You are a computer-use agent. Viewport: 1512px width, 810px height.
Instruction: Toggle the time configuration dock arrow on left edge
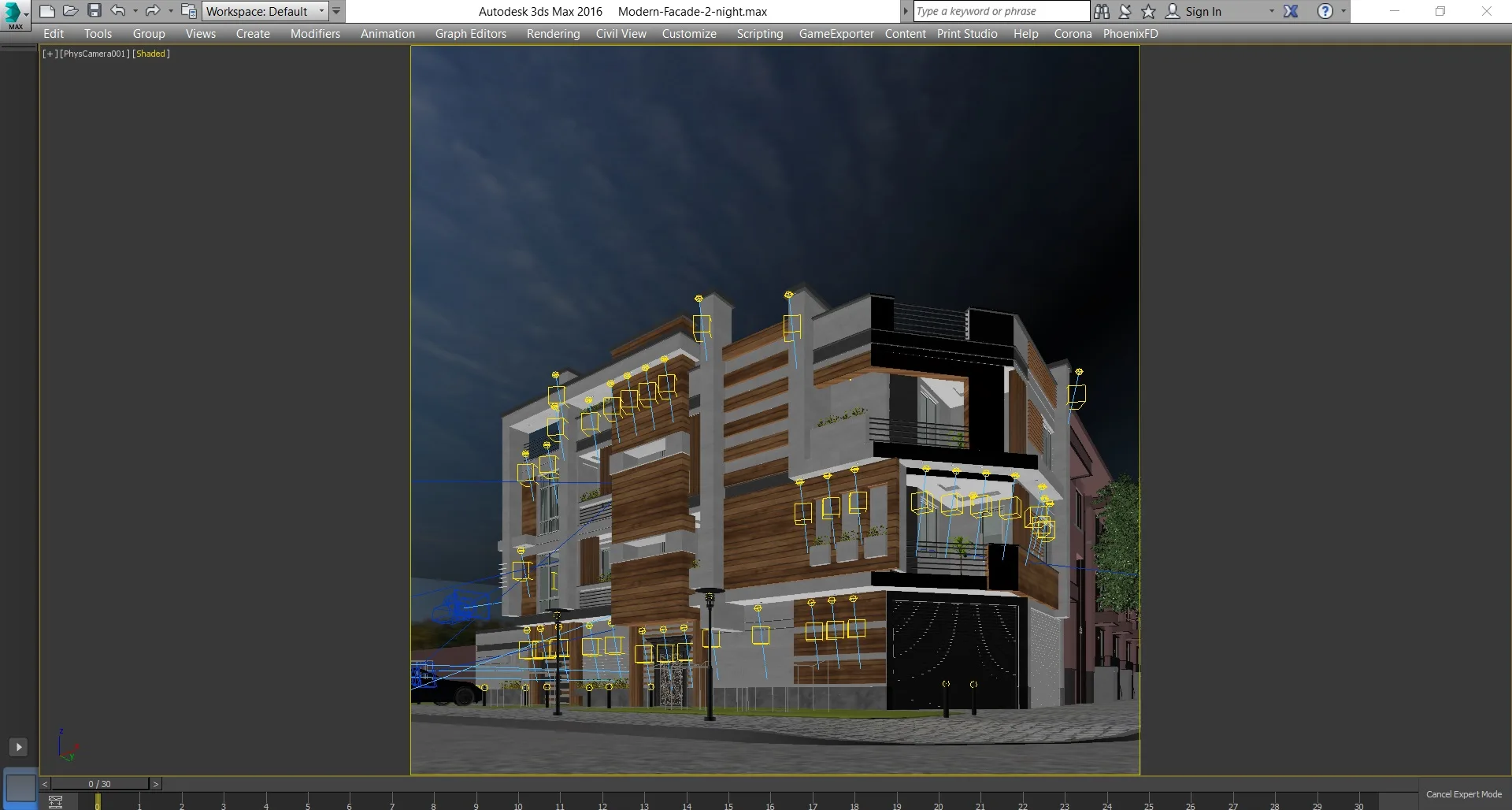click(18, 747)
